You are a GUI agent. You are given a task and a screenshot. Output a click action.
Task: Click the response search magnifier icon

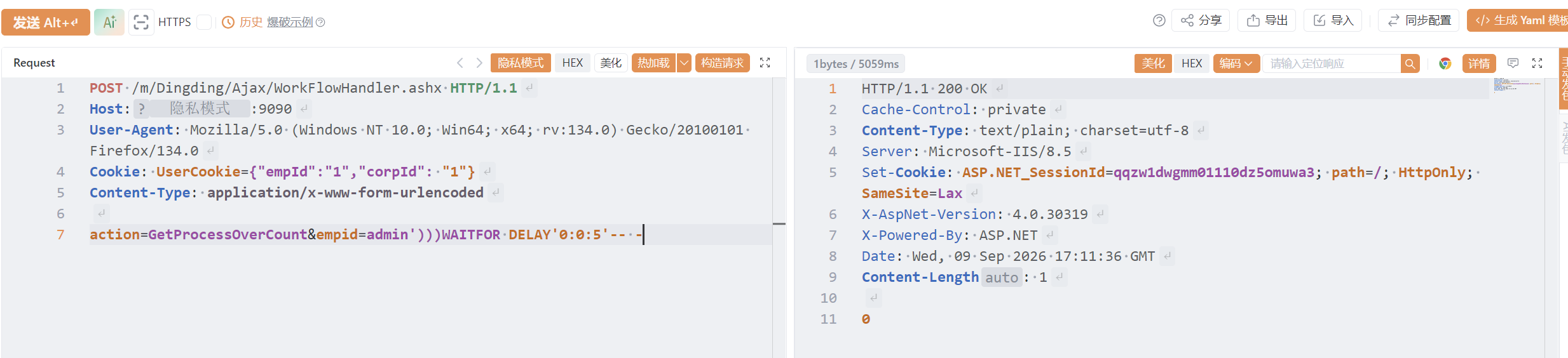(1410, 63)
